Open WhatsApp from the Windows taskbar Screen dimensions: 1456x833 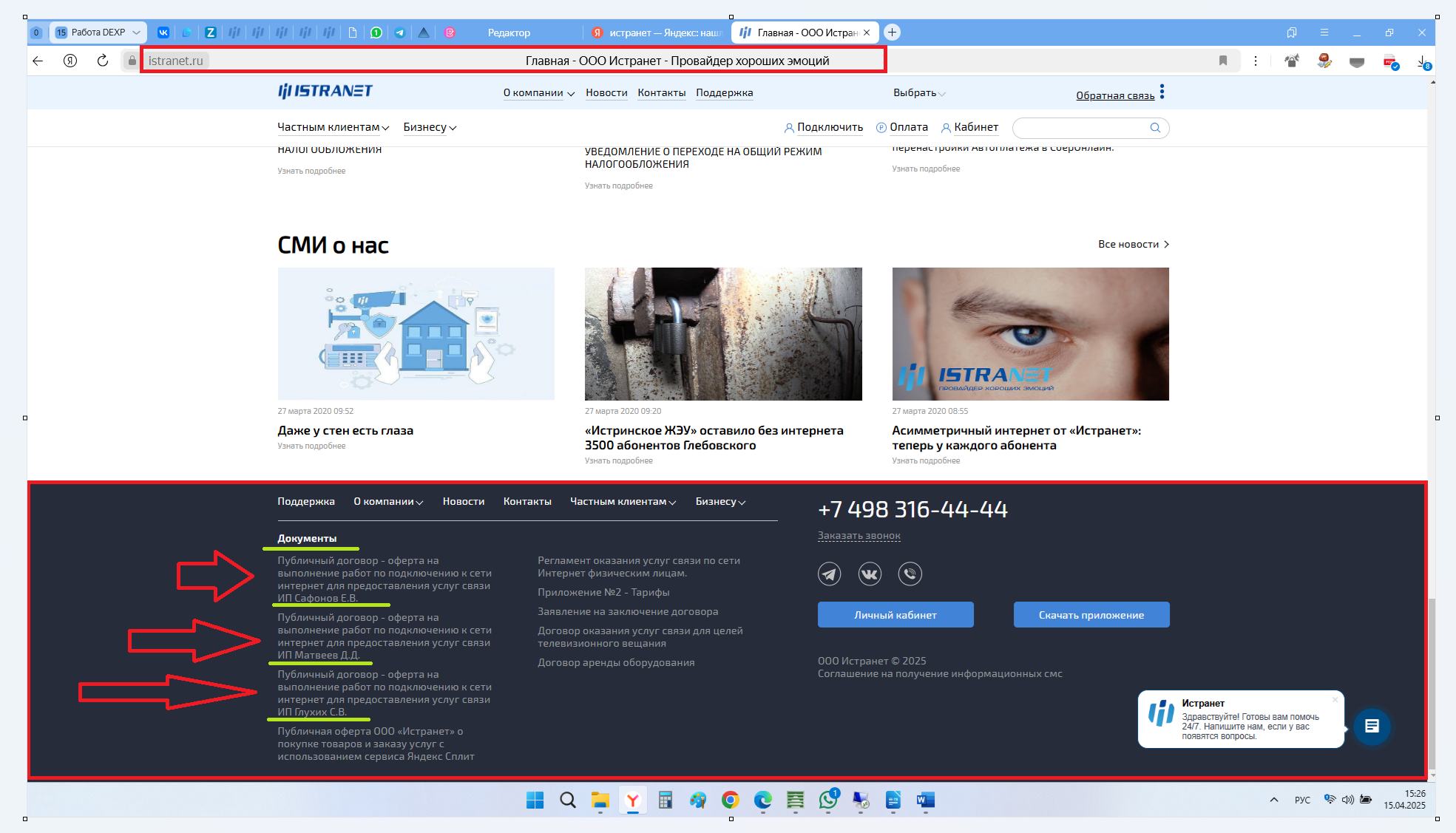pyautogui.click(x=828, y=800)
